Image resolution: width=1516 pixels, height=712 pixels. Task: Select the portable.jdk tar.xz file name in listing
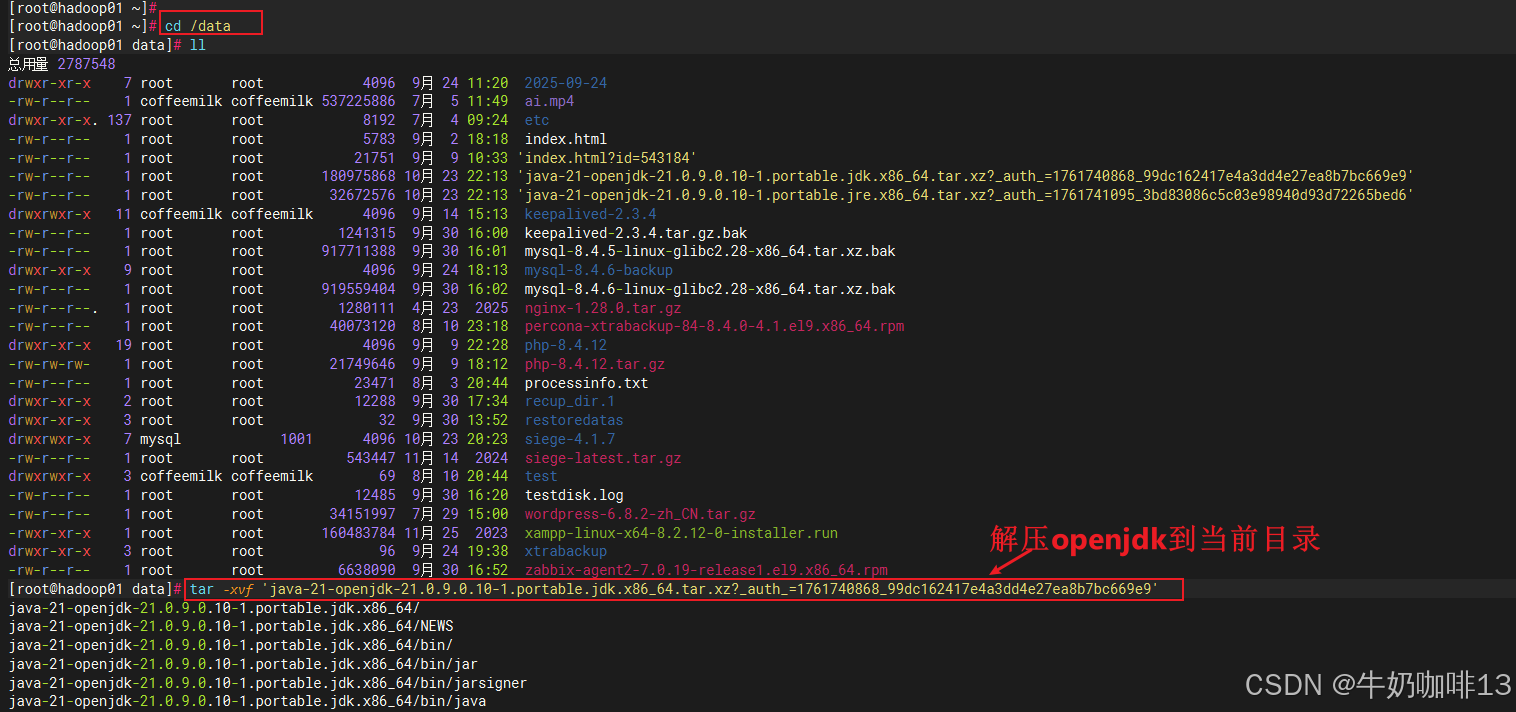[965, 176]
